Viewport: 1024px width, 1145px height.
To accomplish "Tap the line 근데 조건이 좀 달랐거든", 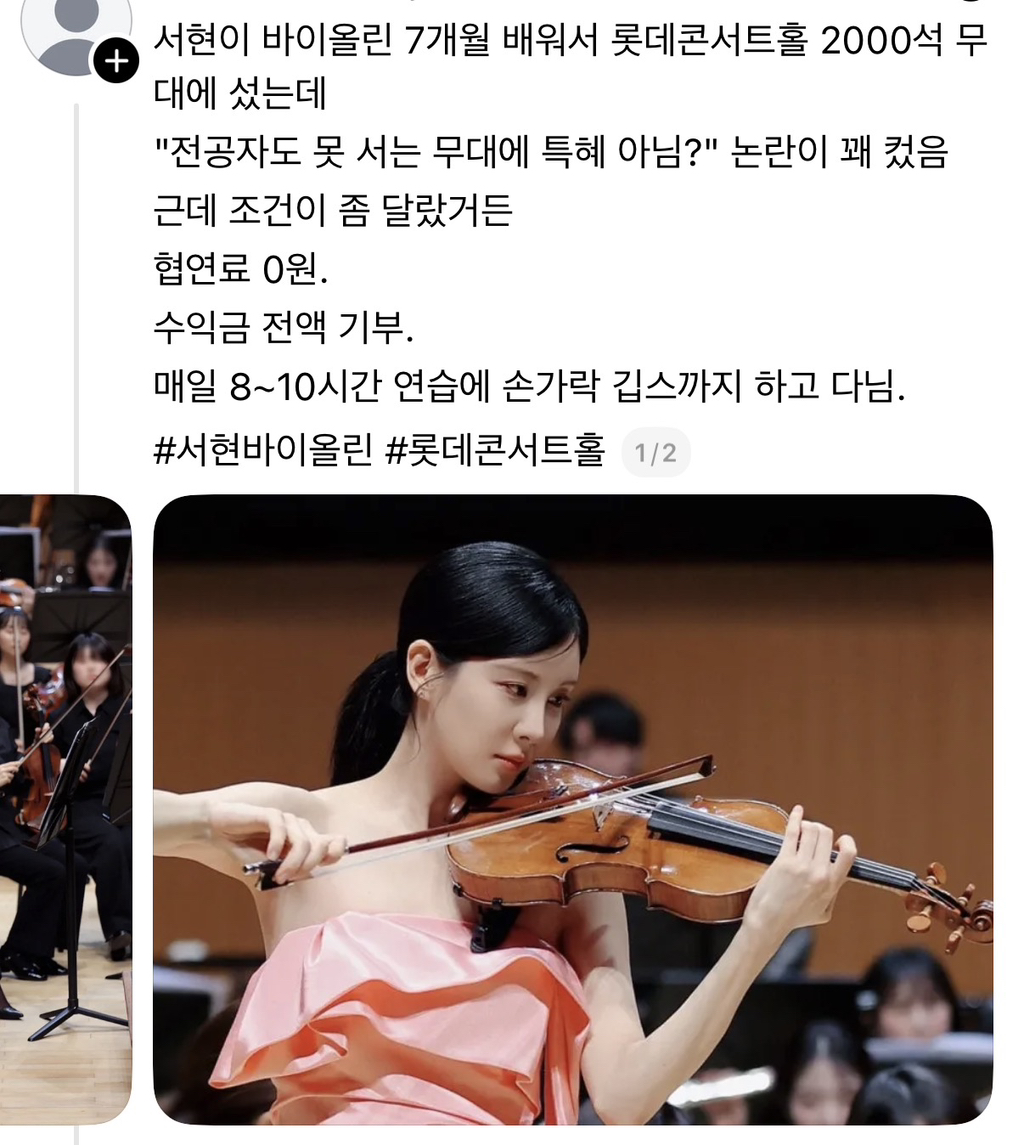I will click(332, 212).
